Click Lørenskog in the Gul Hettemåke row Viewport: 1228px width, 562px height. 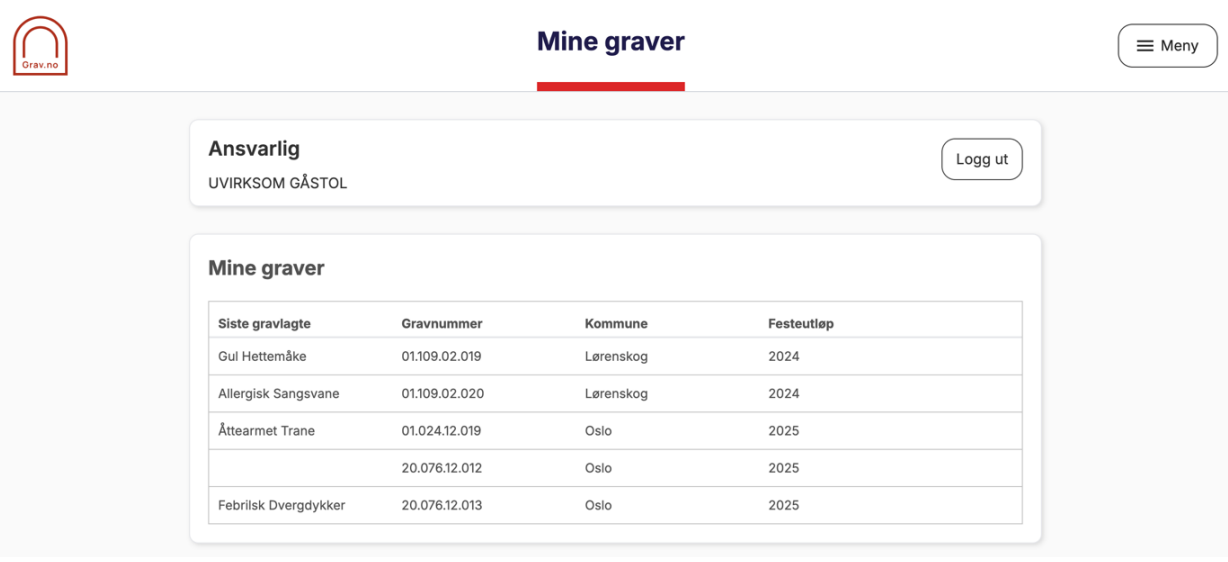click(616, 357)
